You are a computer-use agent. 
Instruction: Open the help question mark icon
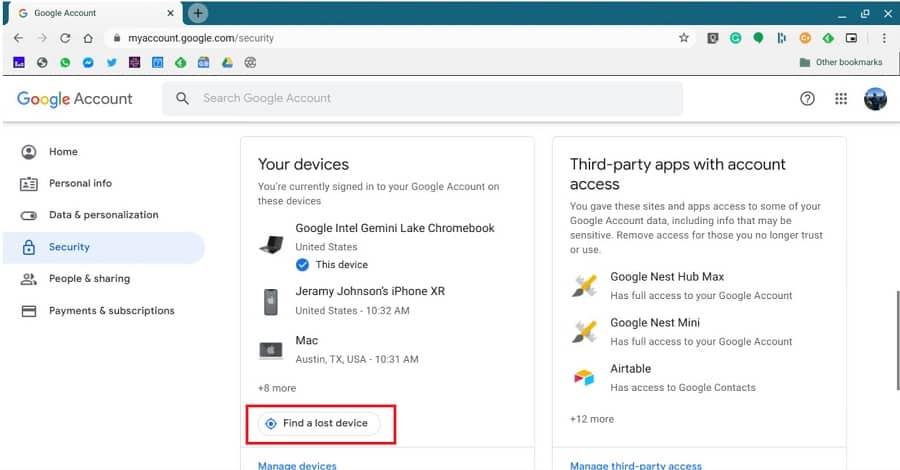pyautogui.click(x=807, y=99)
